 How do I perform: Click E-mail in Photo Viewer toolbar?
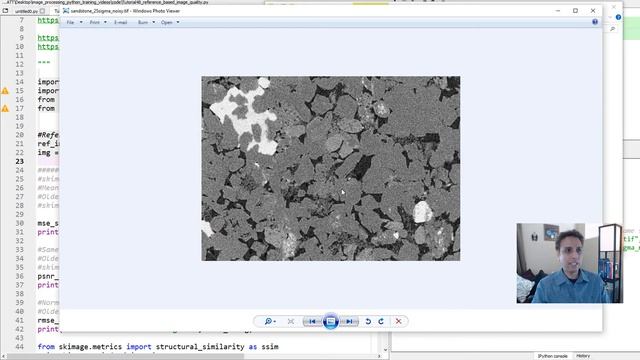[120, 22]
